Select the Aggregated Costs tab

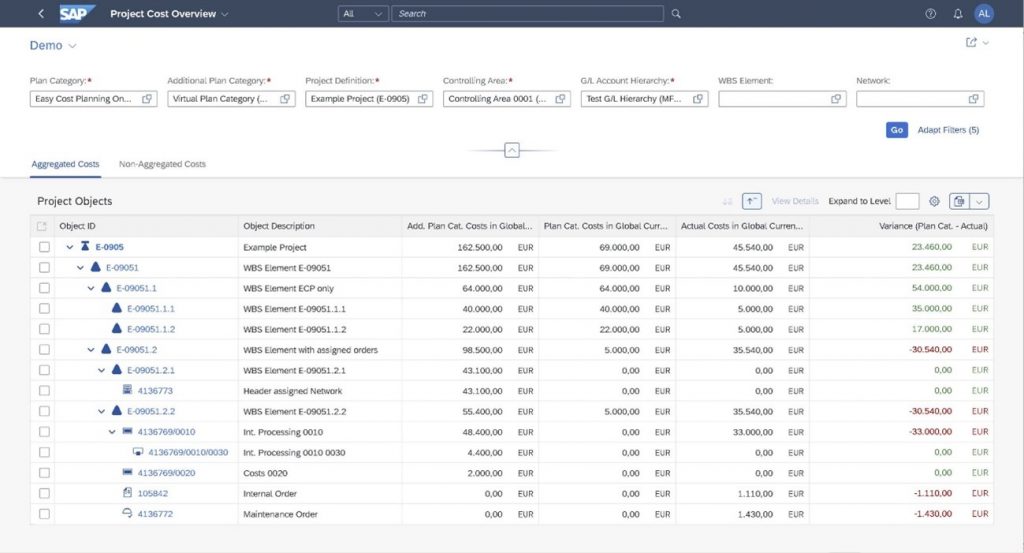(65, 164)
